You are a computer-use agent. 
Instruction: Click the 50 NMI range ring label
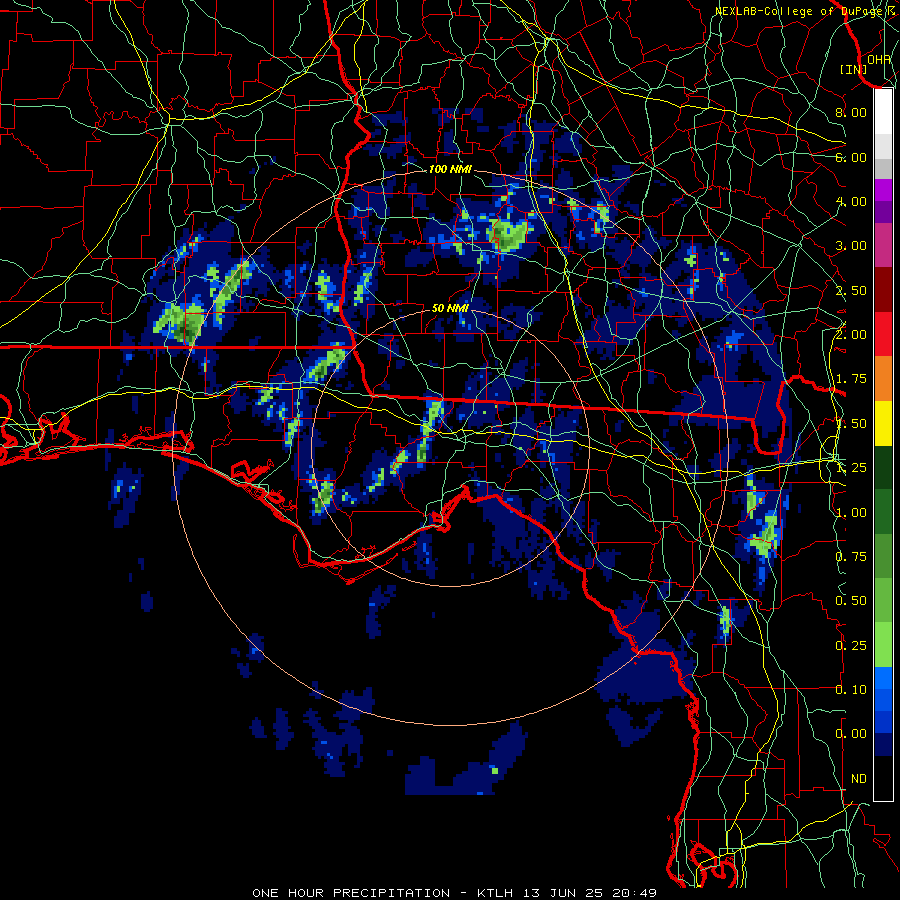click(x=450, y=308)
